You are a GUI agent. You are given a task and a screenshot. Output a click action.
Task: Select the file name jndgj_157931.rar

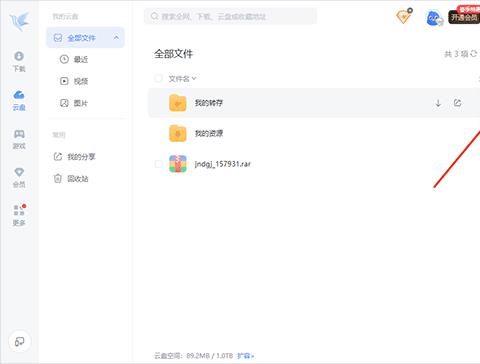223,164
